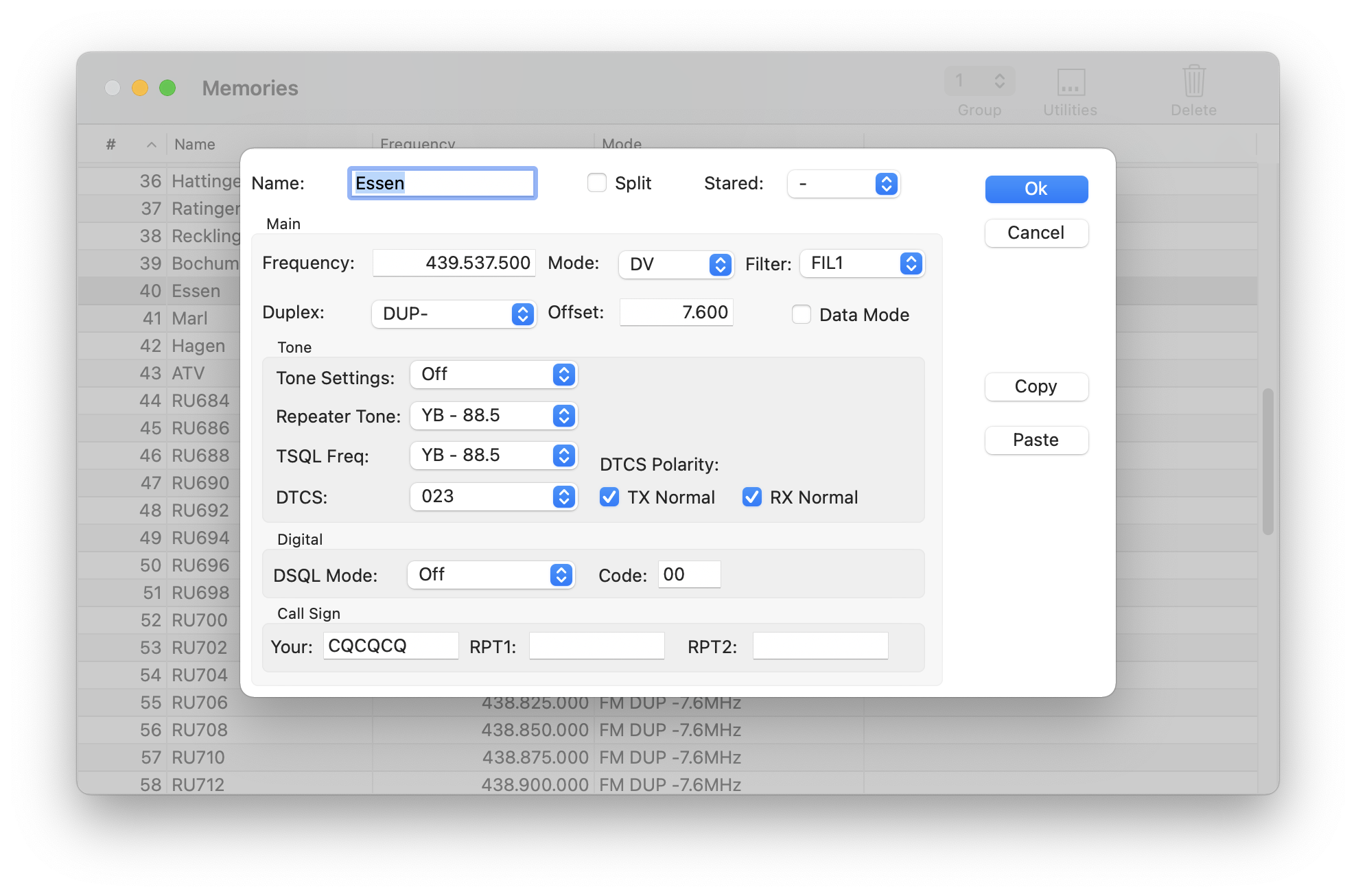
Task: Select memory row 57 RU710
Action: click(x=667, y=757)
